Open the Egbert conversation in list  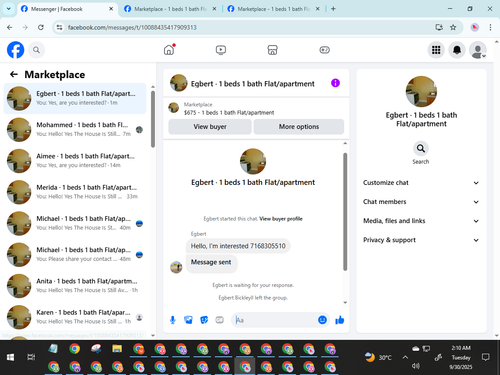point(75,98)
